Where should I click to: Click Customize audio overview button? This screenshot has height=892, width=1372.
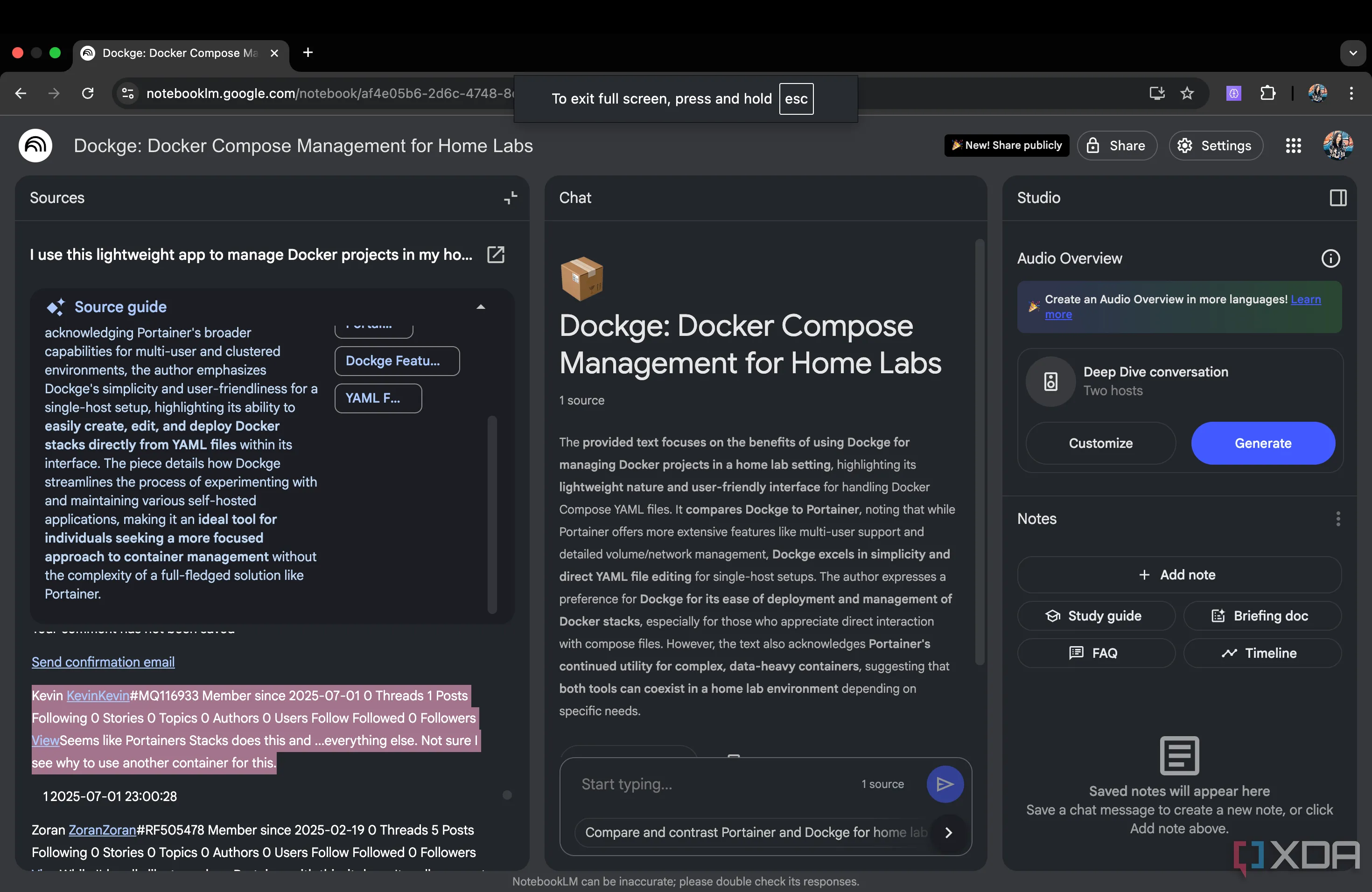1100,443
